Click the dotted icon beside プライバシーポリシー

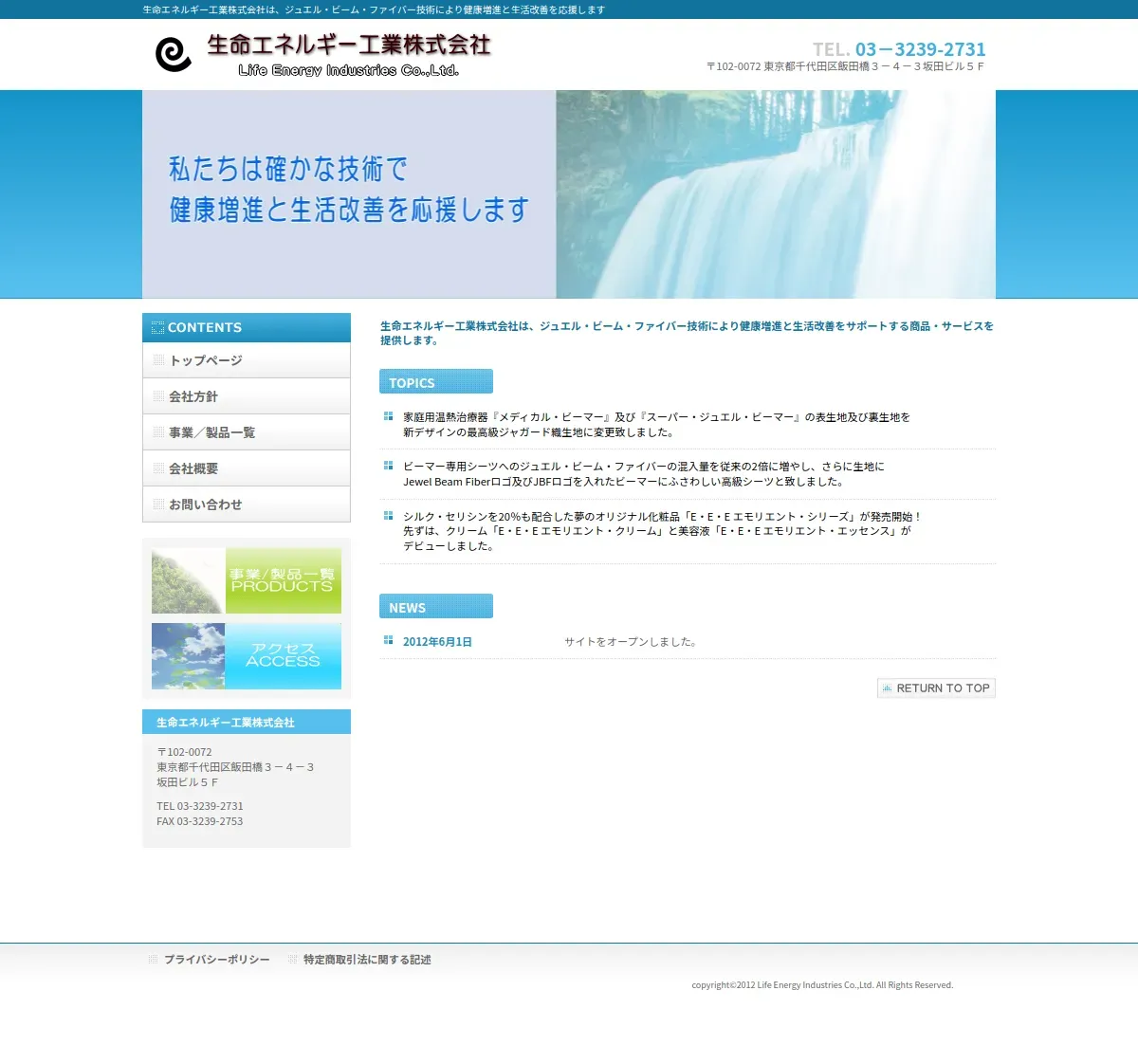point(153,960)
